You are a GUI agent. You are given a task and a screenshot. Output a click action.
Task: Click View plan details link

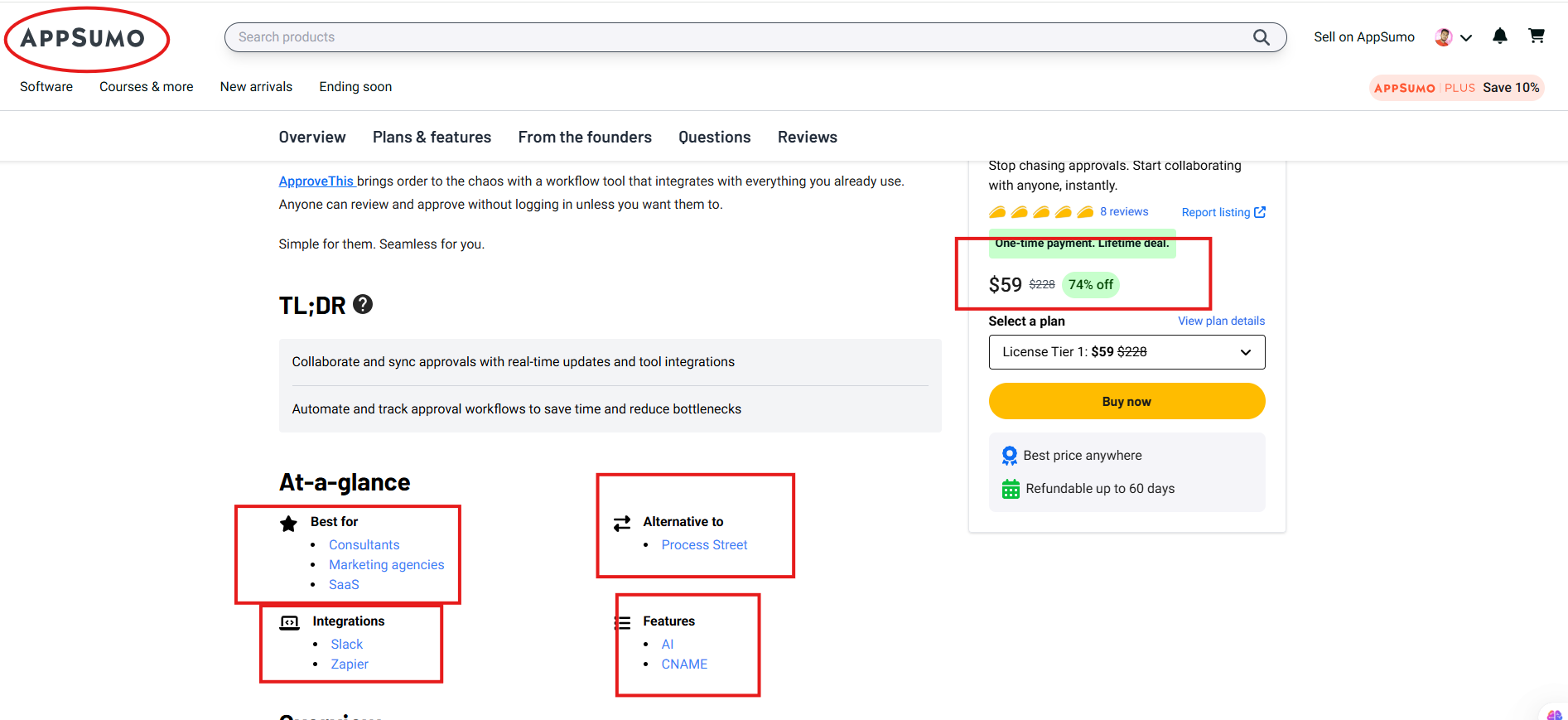[x=1222, y=321]
